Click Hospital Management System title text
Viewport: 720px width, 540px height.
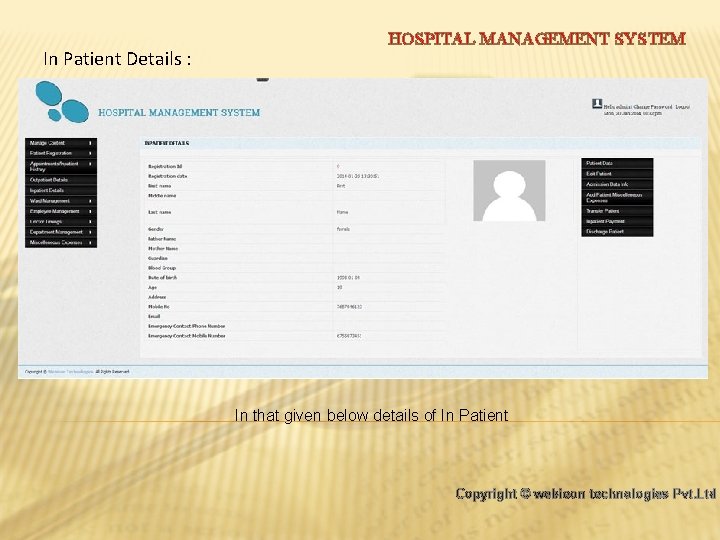coord(179,112)
